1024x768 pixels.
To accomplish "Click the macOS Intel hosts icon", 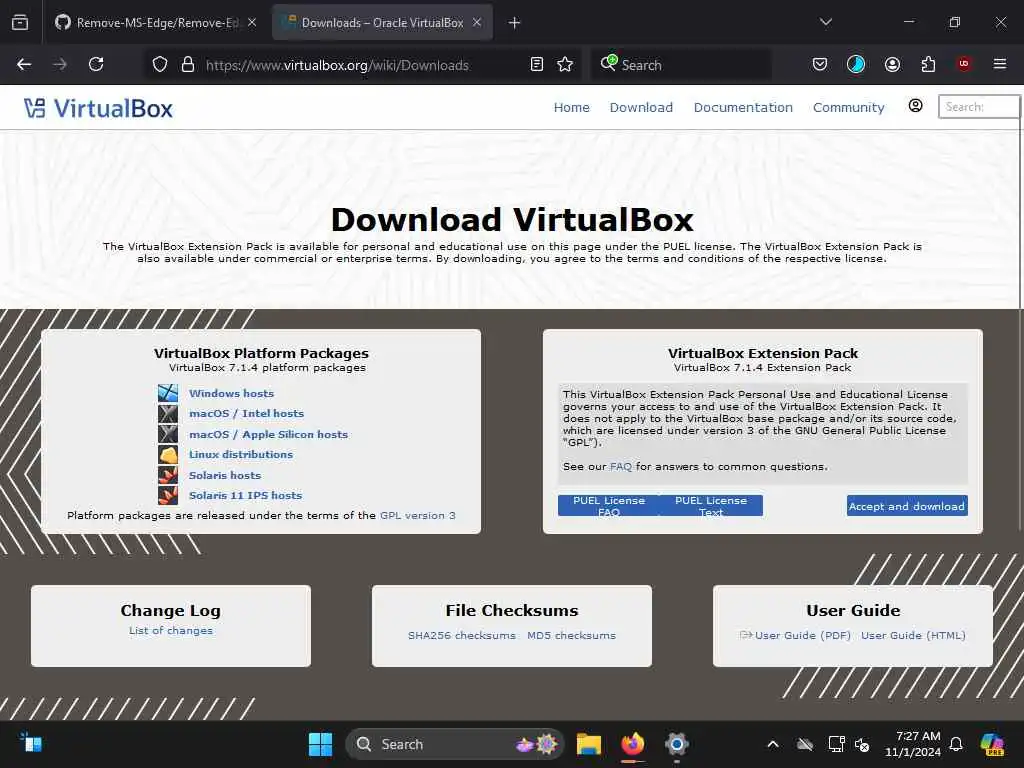I will [168, 413].
